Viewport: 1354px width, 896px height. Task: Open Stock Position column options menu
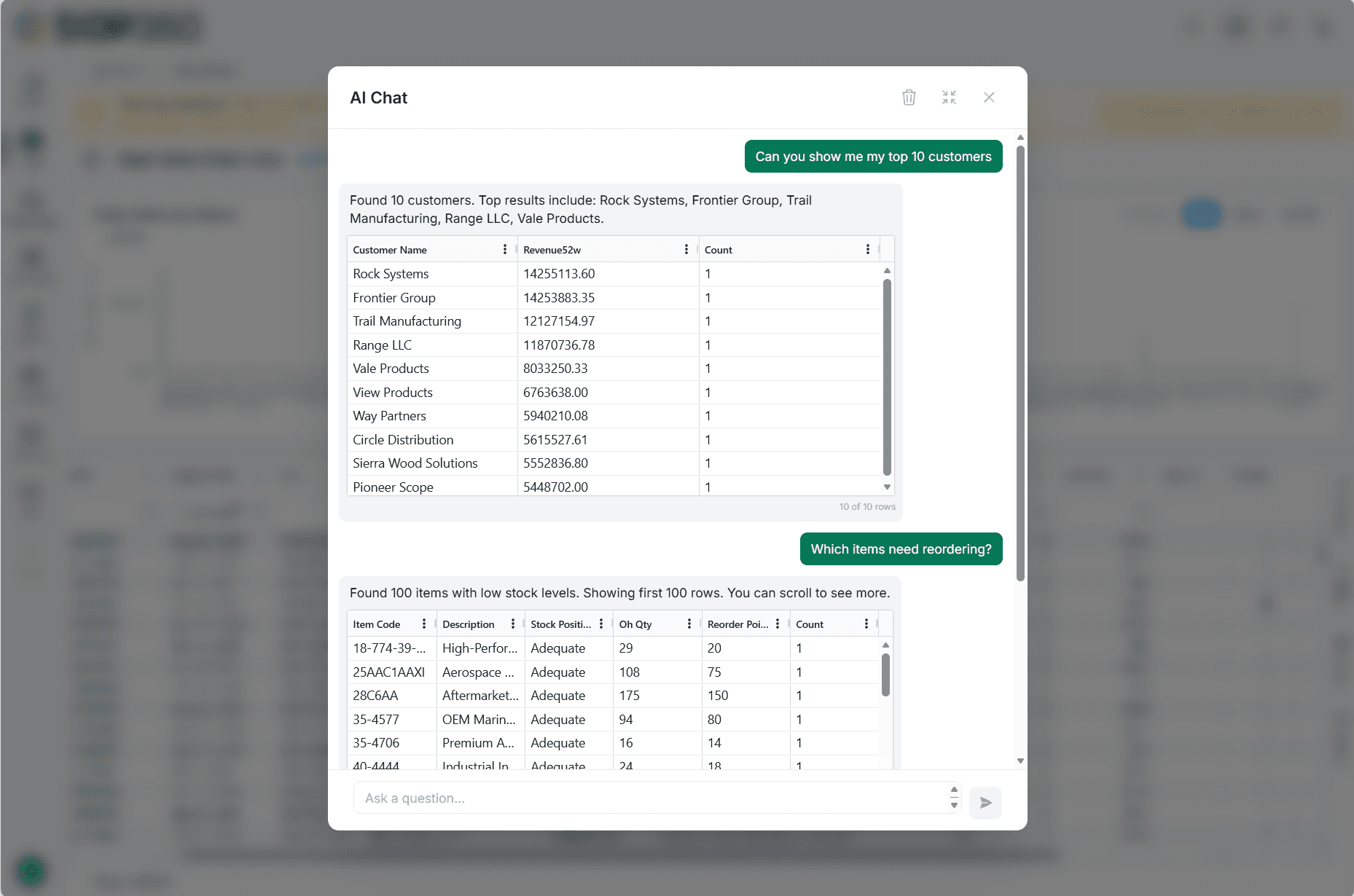click(x=601, y=624)
